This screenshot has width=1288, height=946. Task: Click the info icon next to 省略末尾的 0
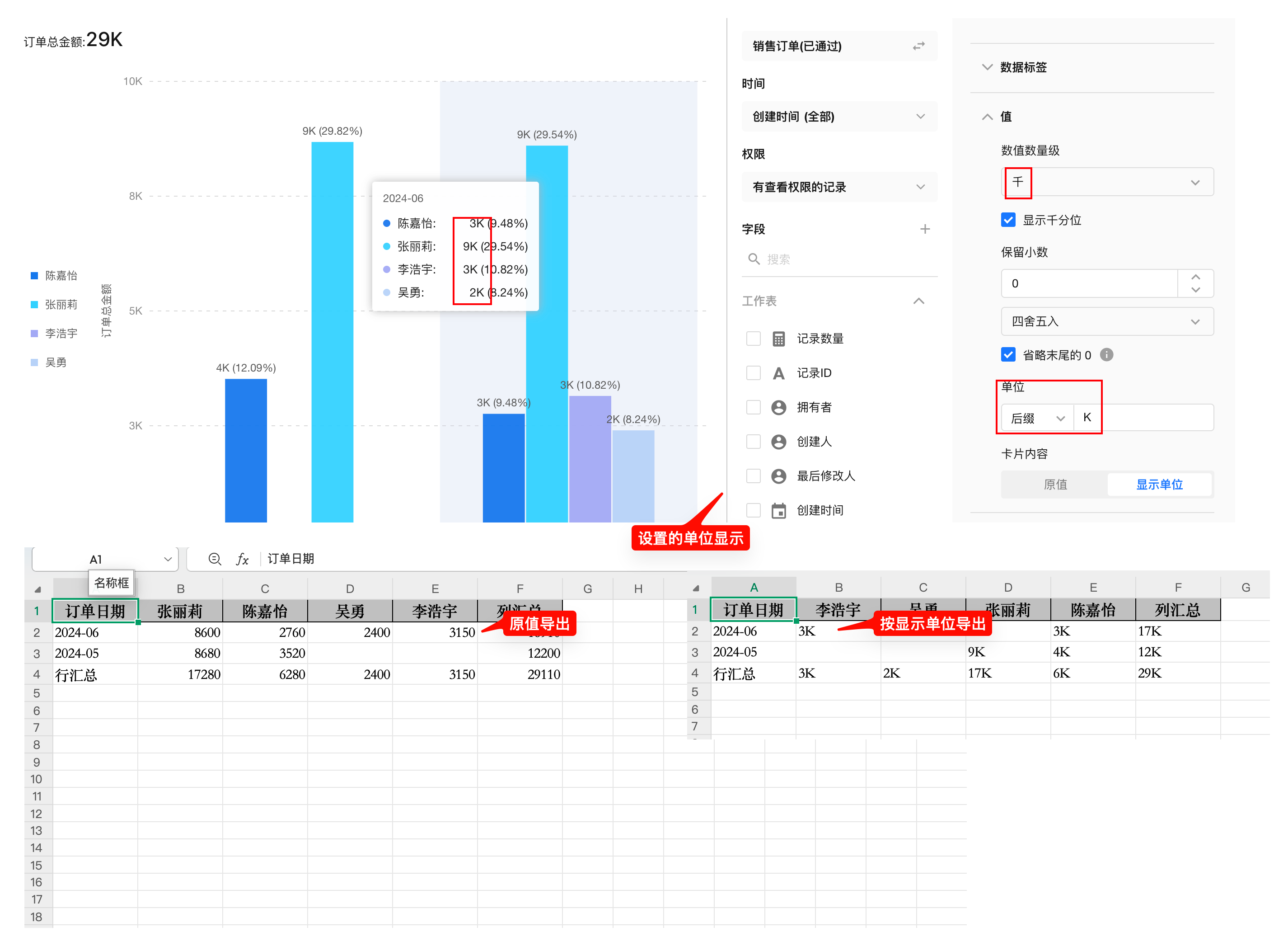(1106, 354)
